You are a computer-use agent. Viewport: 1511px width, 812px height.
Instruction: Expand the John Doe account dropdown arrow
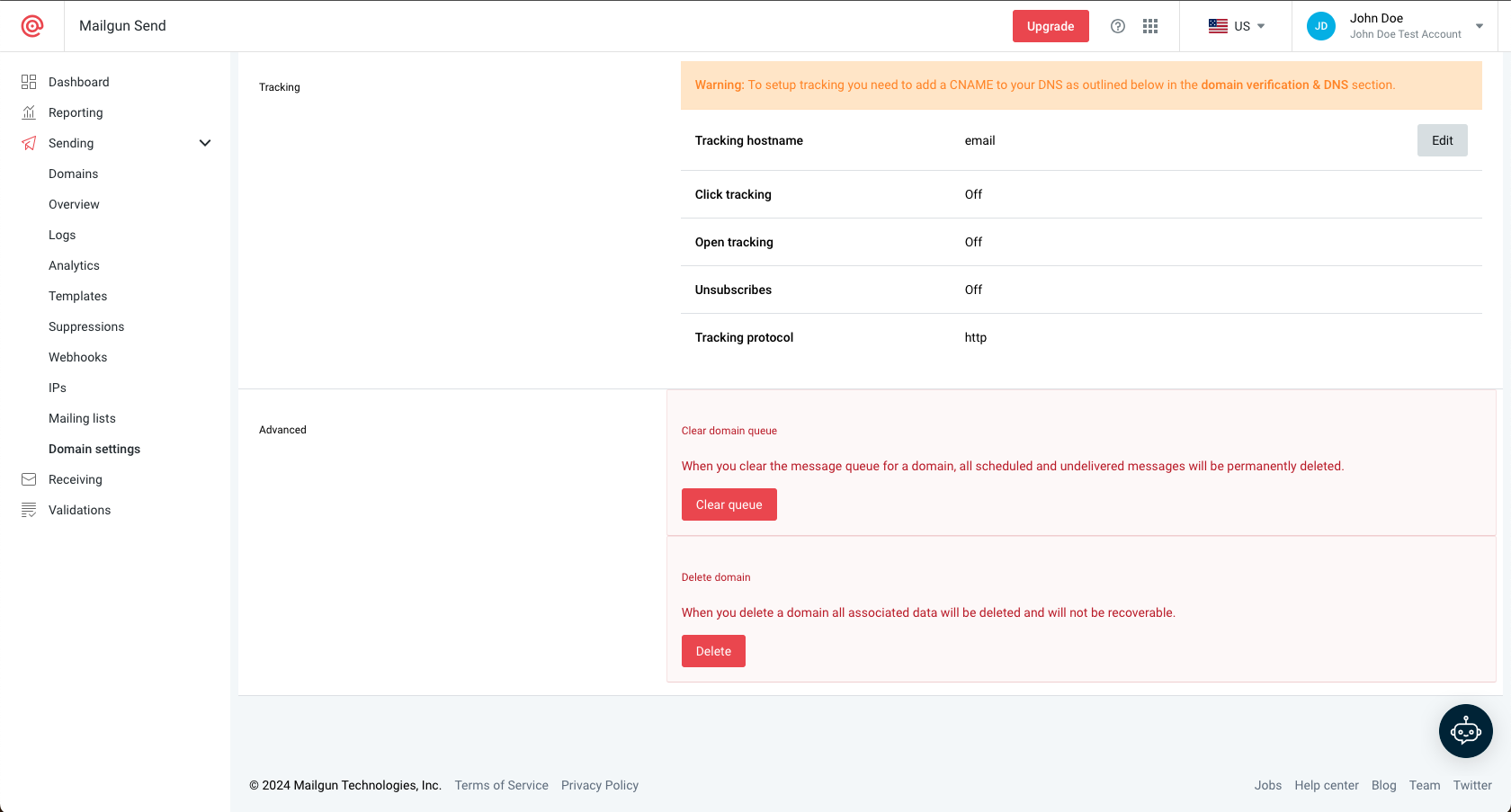pos(1480,26)
